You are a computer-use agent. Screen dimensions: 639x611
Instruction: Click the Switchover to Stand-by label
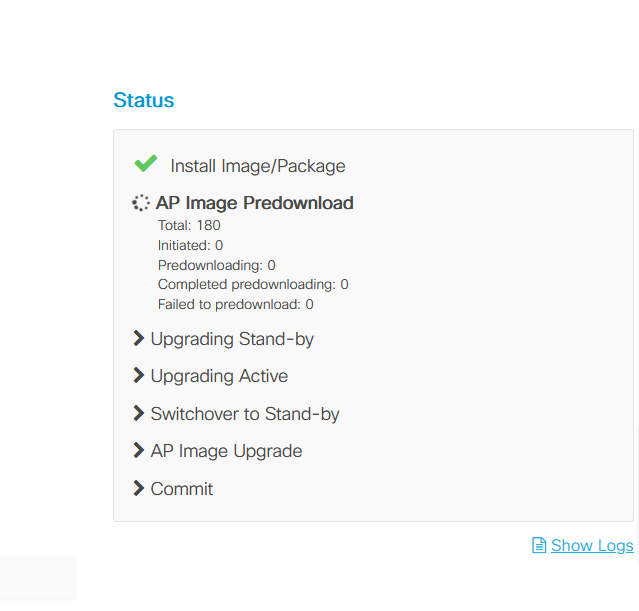(x=245, y=414)
